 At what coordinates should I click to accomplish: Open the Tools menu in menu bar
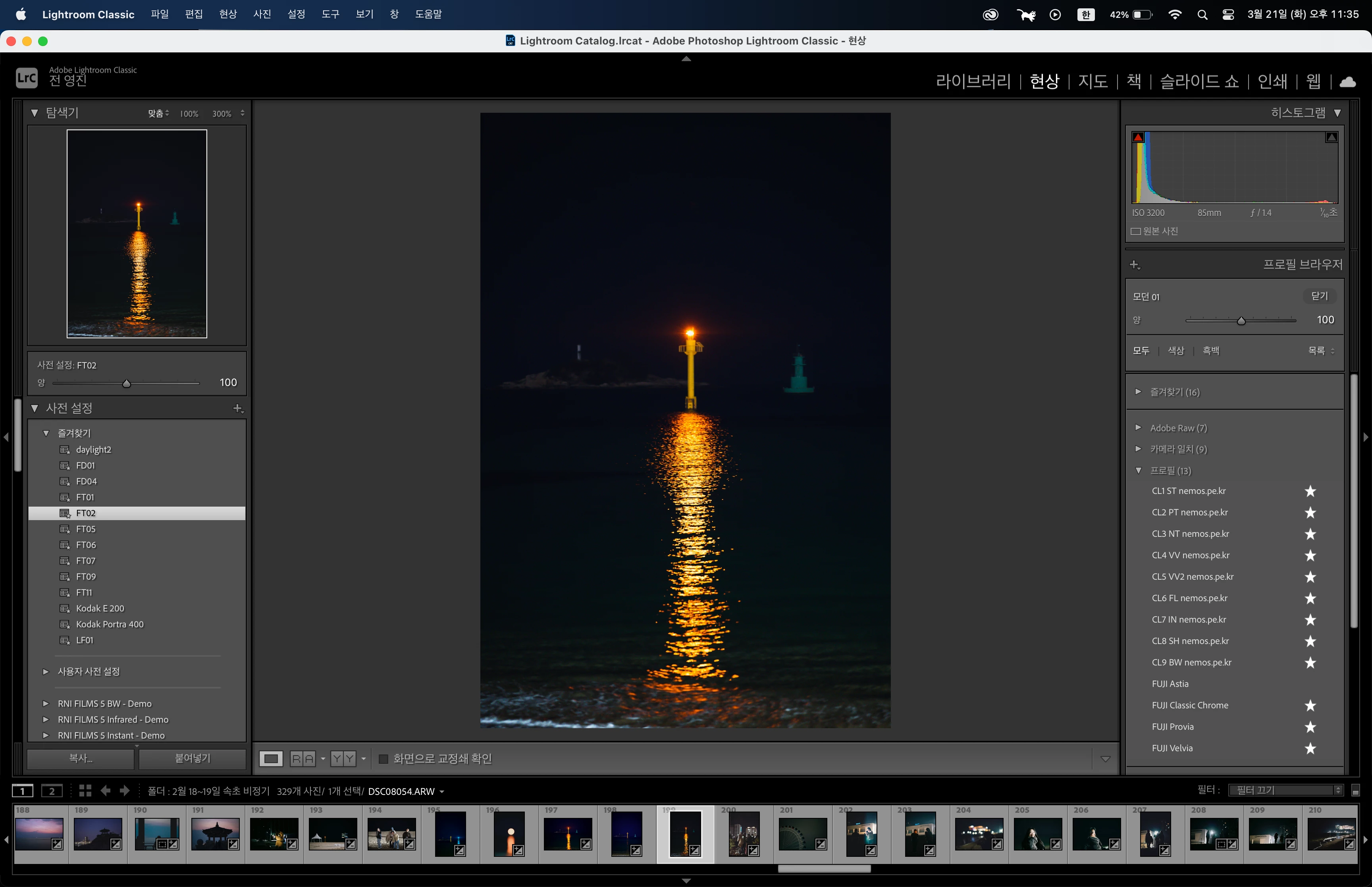[x=330, y=14]
